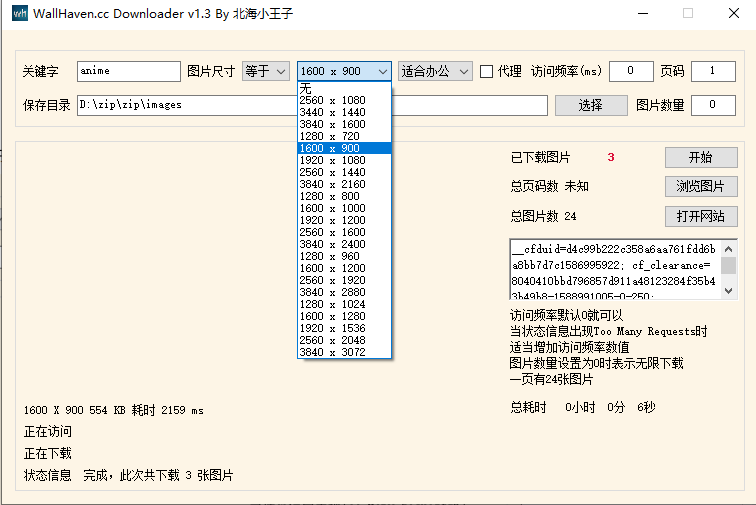The width and height of the screenshot is (756, 505).
Task: Click the WallHaven app icon in title bar
Action: pos(19,13)
